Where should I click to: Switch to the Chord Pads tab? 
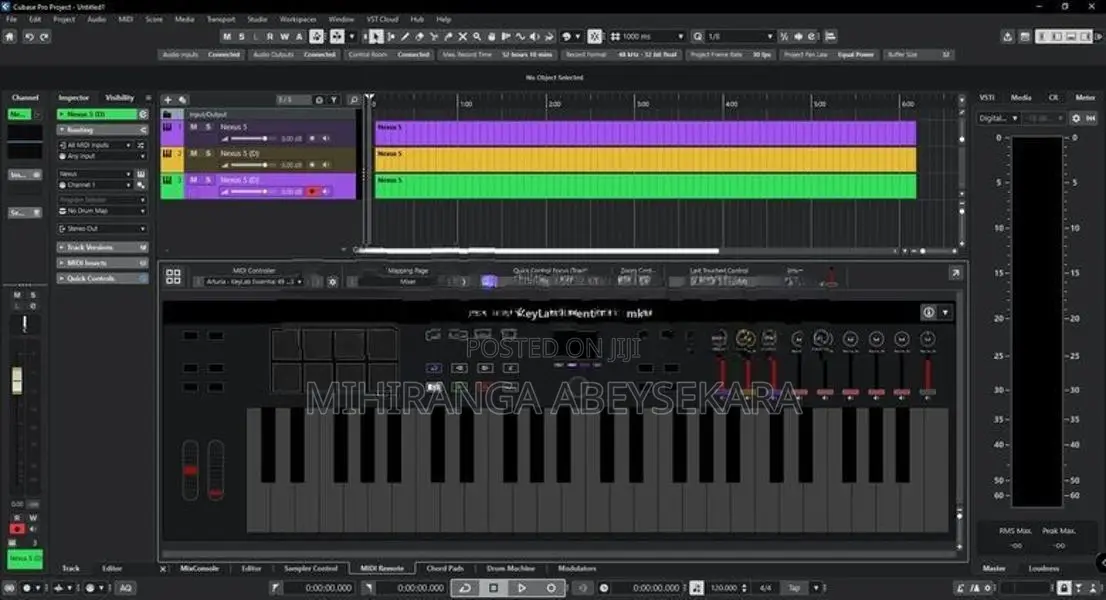point(445,568)
